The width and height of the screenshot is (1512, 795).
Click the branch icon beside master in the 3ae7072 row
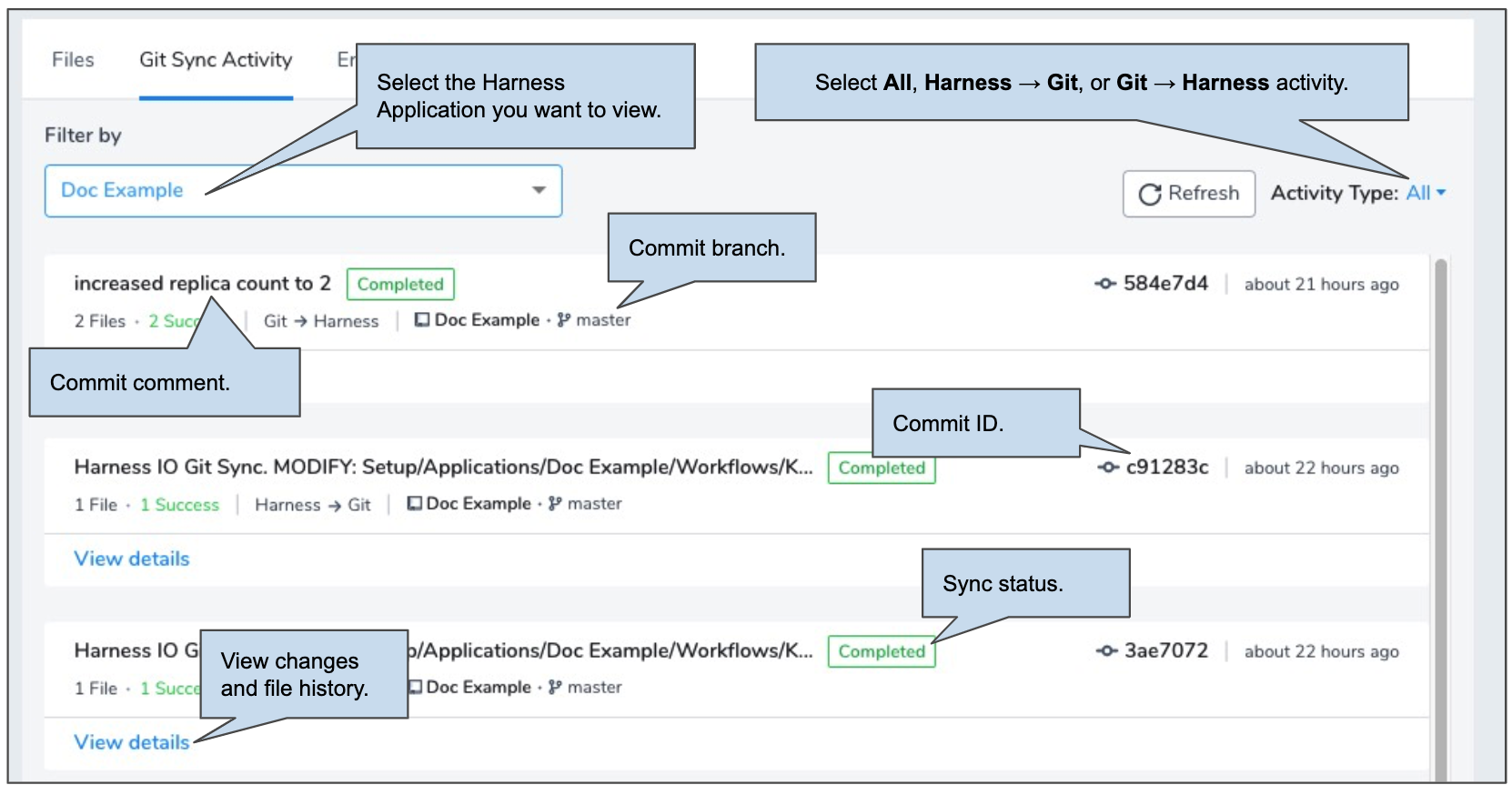555,687
